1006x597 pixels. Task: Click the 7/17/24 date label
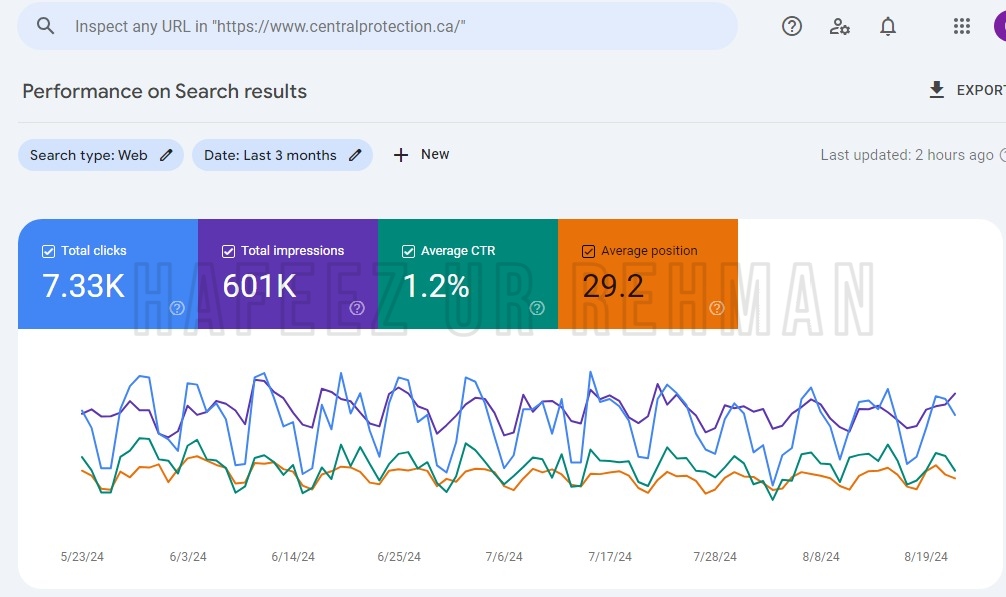tap(610, 557)
